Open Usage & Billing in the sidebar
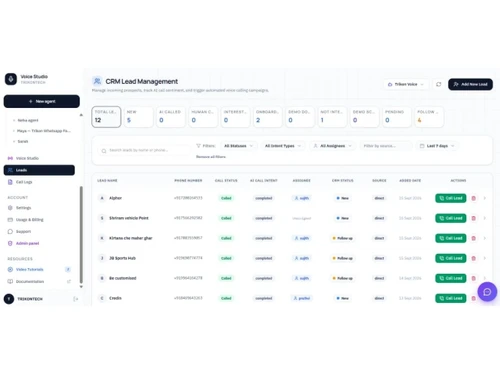The height and width of the screenshot is (375, 500). tap(30, 220)
